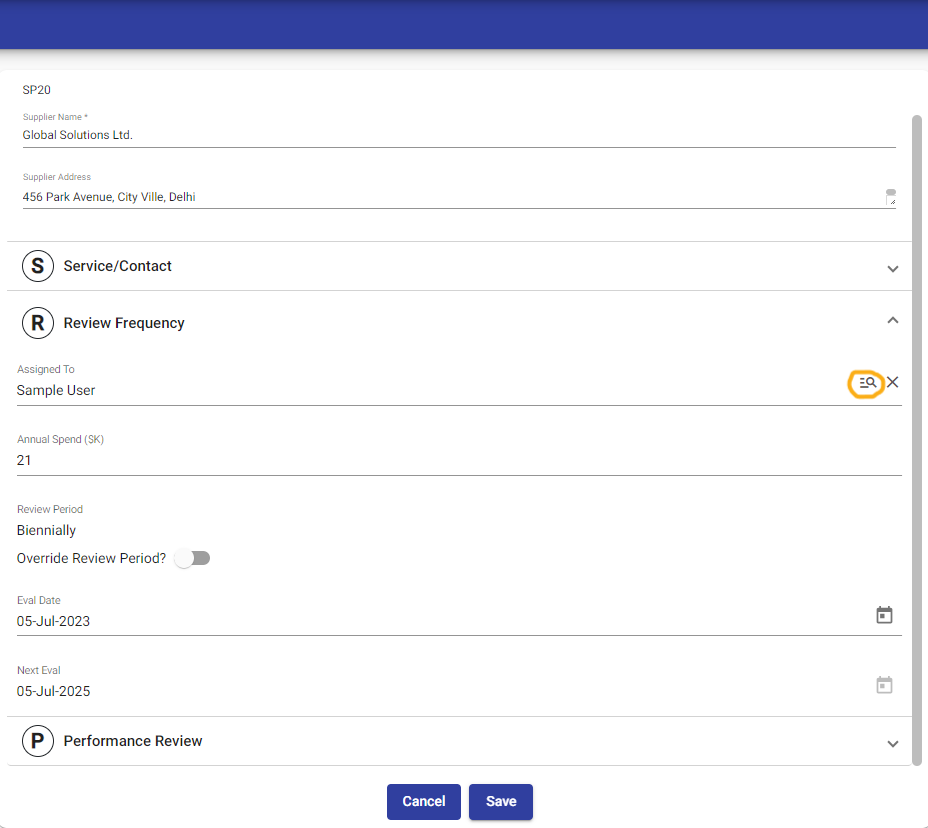This screenshot has width=928, height=828.
Task: Click the circled S Service/Contact icon
Action: coord(38,266)
